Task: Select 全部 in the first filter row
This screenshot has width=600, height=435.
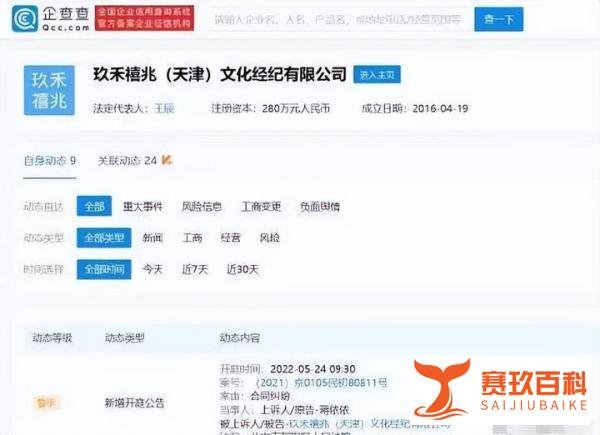Action: tap(94, 206)
